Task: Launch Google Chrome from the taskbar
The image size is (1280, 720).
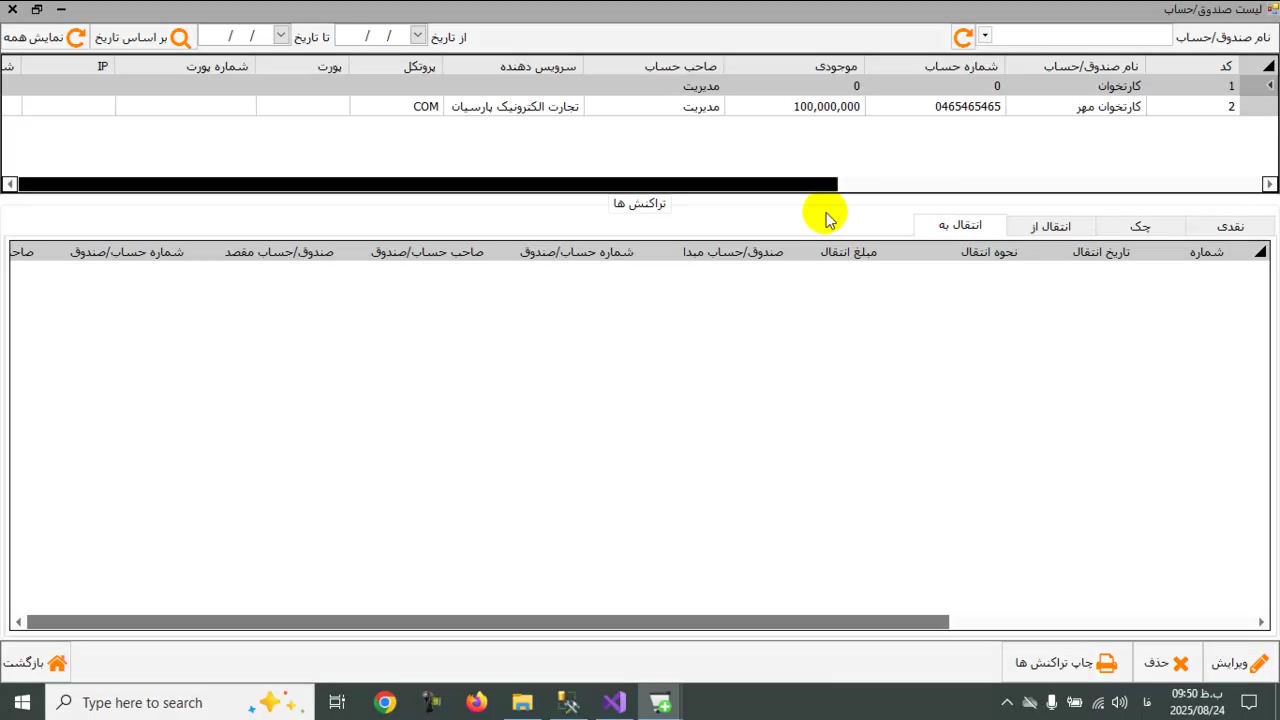Action: click(385, 702)
